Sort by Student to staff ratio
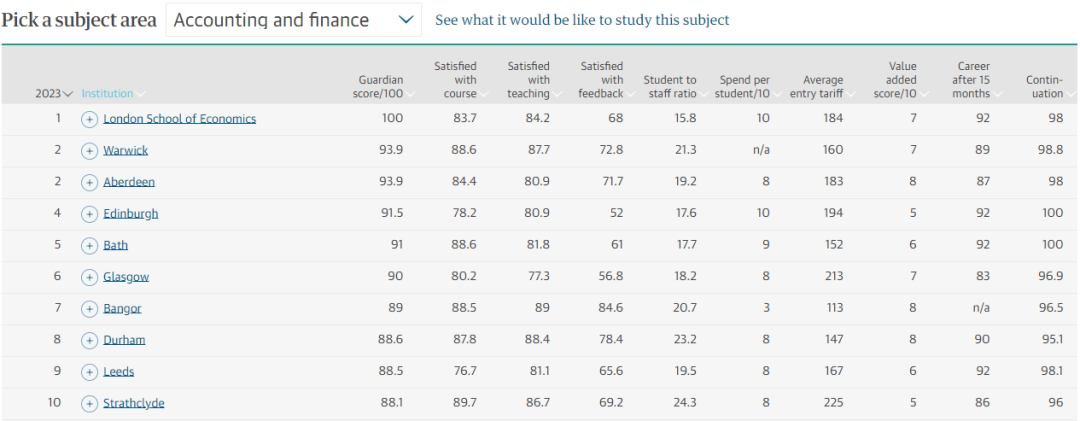This screenshot has width=1080, height=421. [671, 87]
